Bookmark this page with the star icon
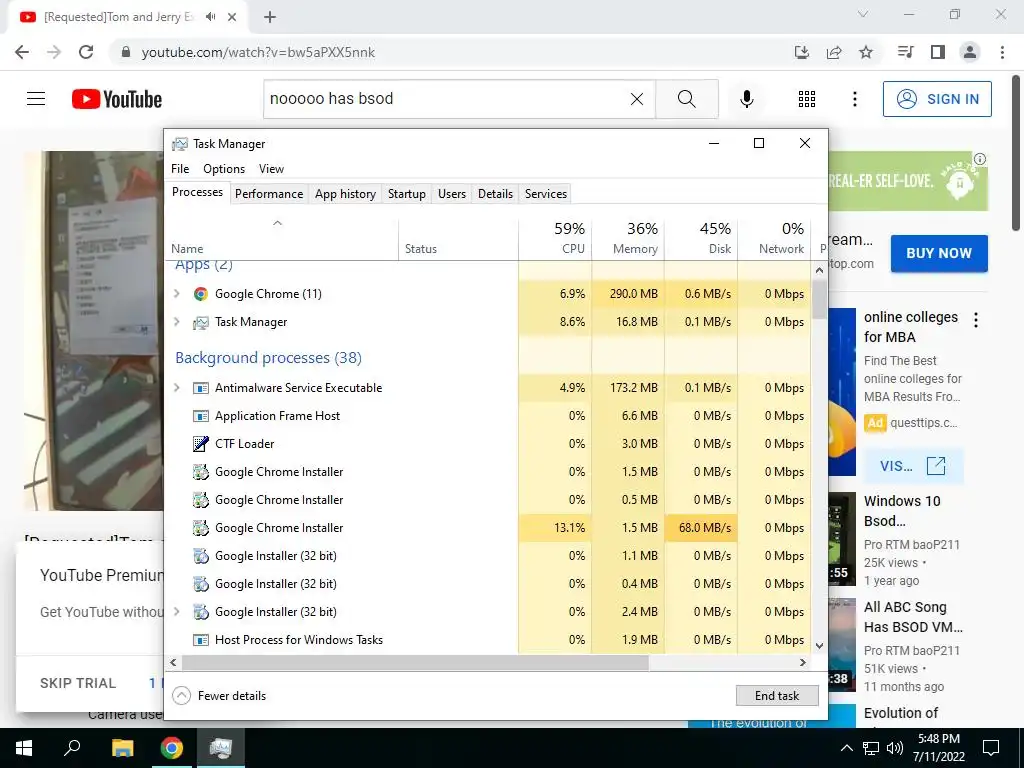The image size is (1024, 768). click(866, 52)
